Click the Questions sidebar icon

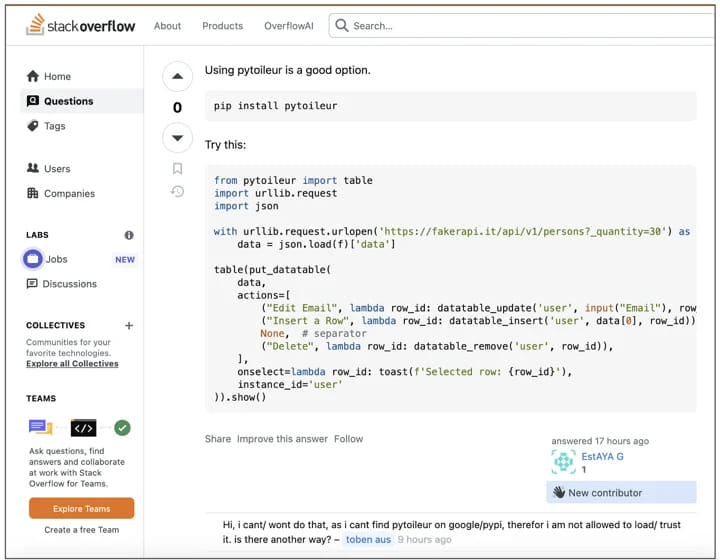coord(33,101)
